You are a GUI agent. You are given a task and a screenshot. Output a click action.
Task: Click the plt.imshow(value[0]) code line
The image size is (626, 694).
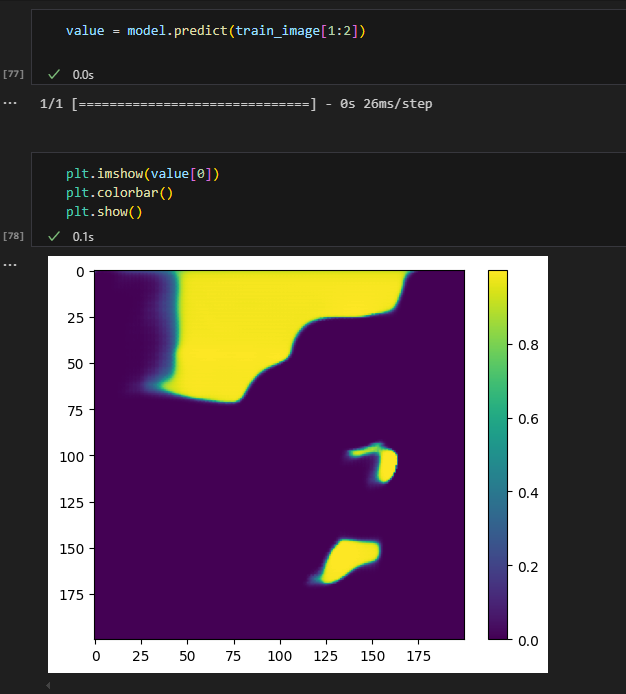point(143,174)
